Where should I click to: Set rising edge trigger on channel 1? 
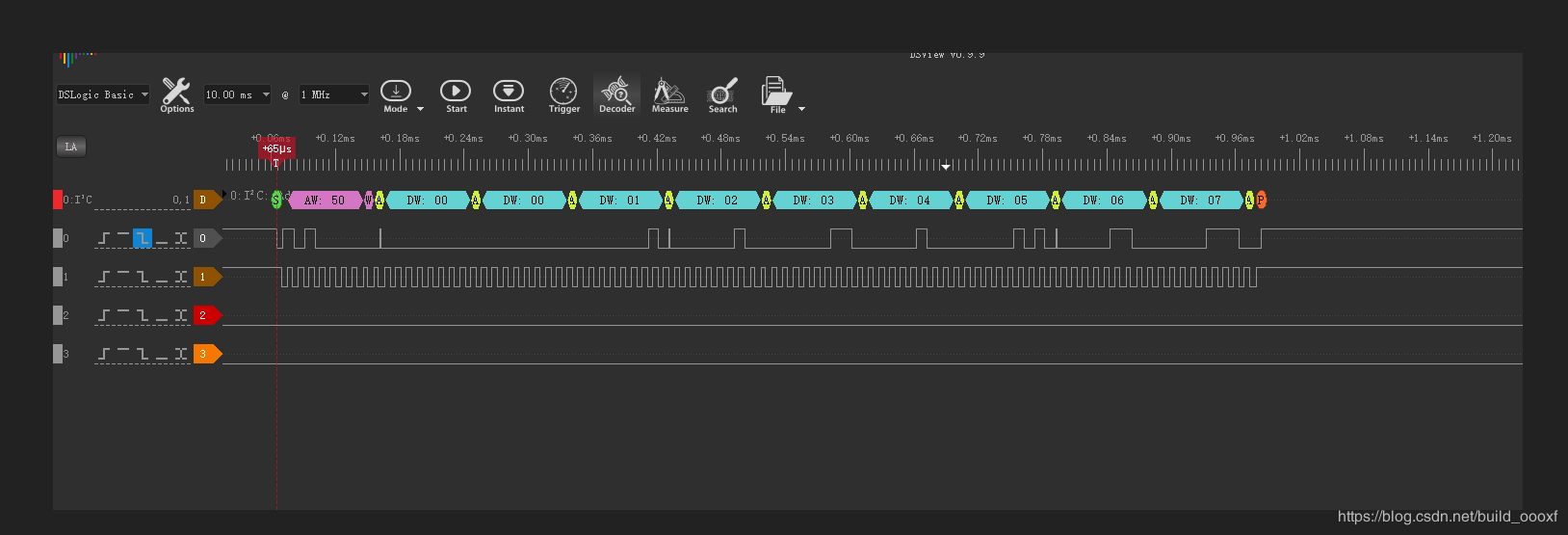[x=104, y=277]
